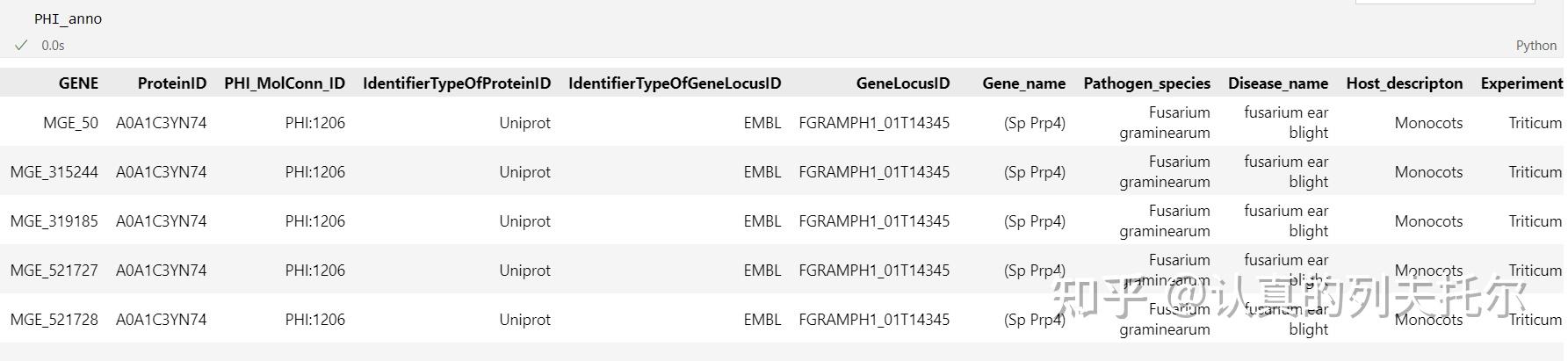Click the Pathogen_species column header
Viewport: 1568px width, 361px height.
point(1146,83)
